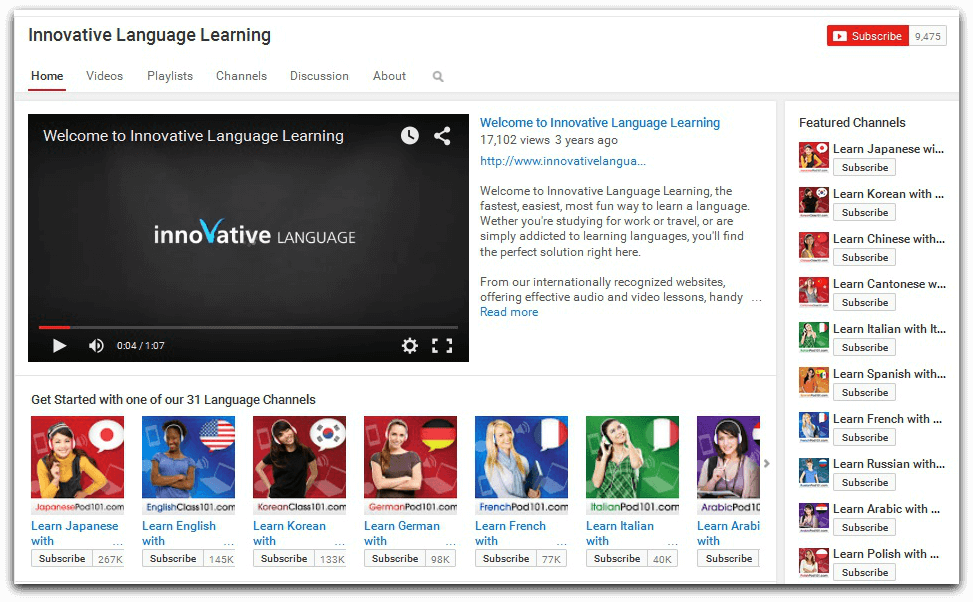
Task: Open the Channels tab
Action: 241,76
